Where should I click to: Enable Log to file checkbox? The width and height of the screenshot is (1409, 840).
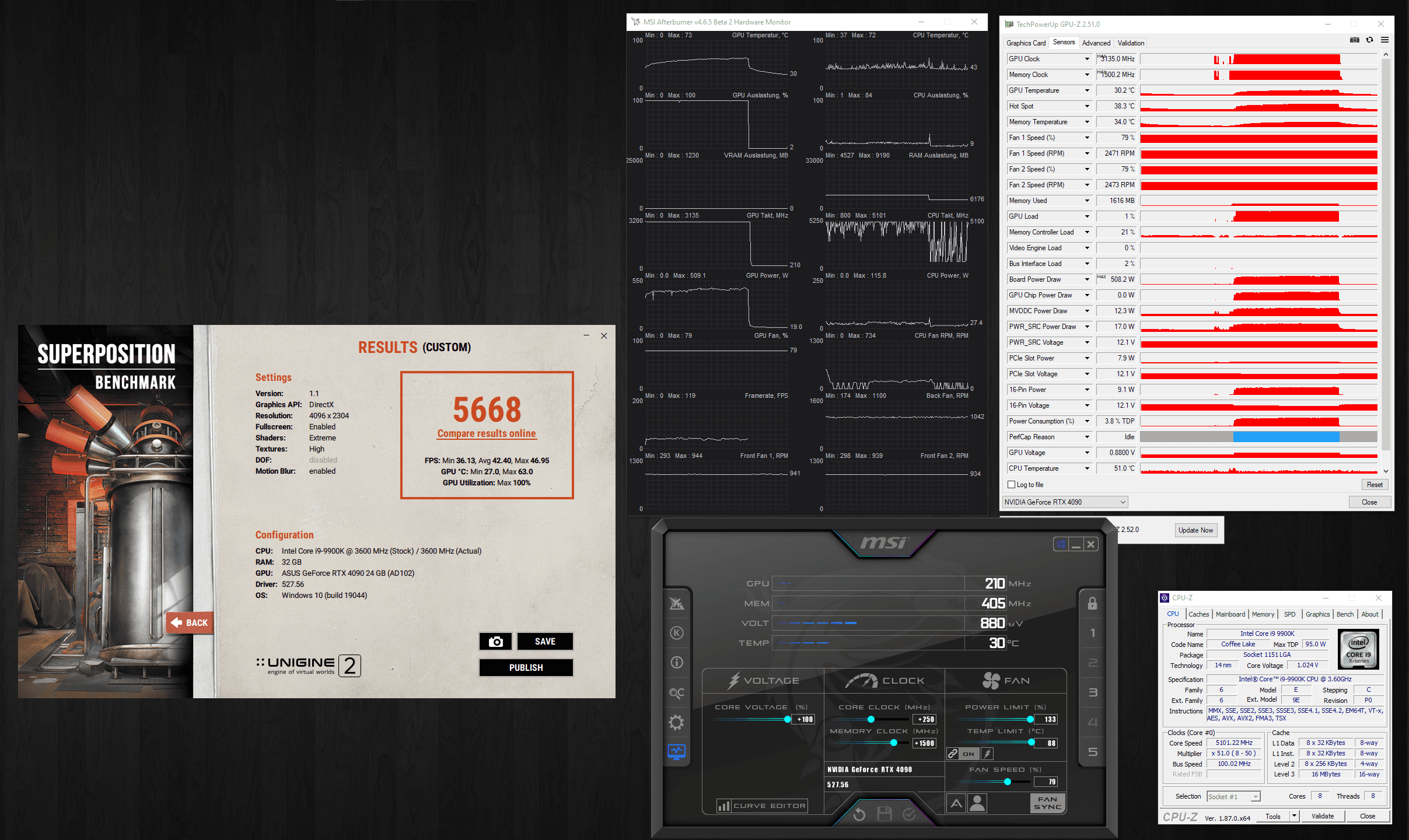pyautogui.click(x=1012, y=485)
